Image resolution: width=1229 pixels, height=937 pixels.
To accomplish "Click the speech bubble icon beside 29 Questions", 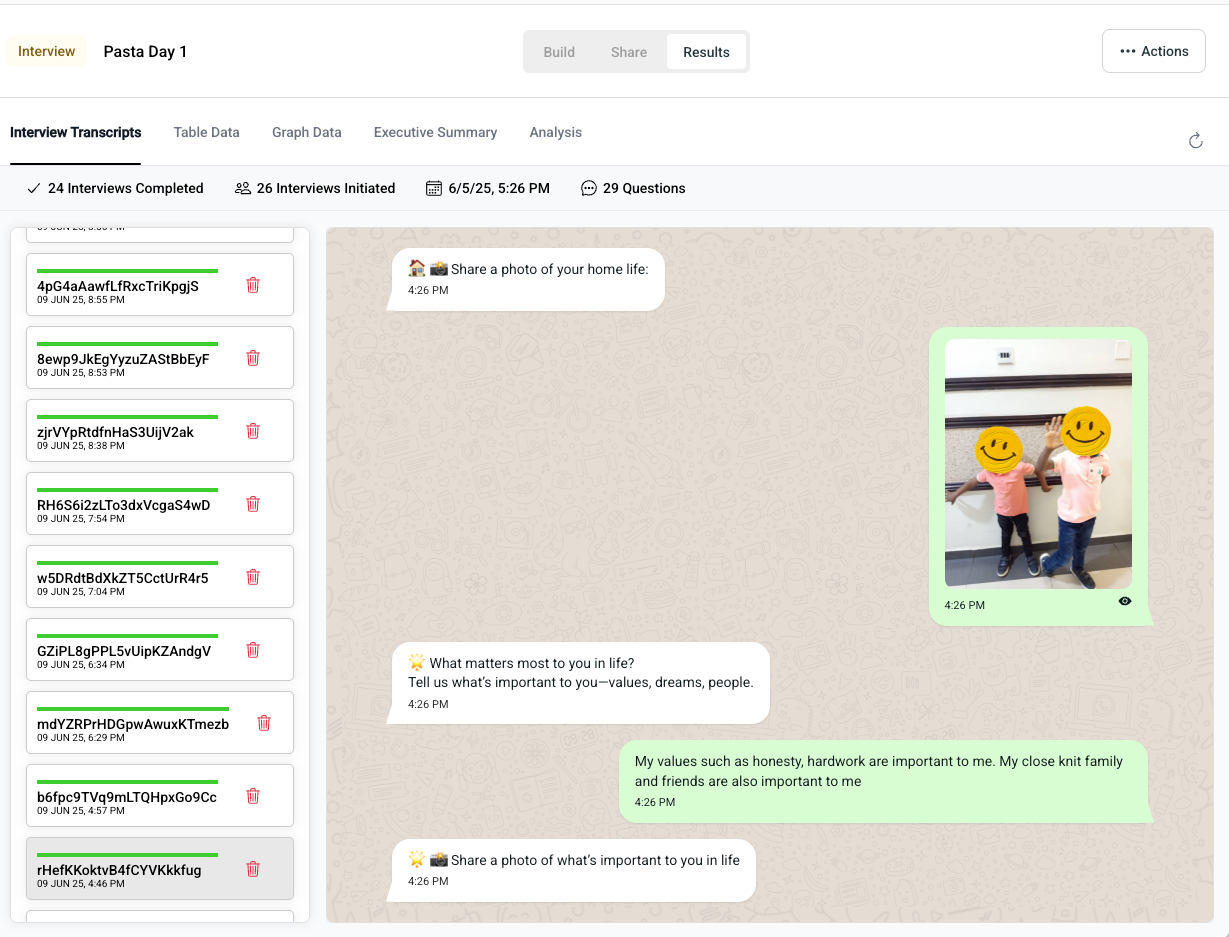I will click(x=589, y=188).
